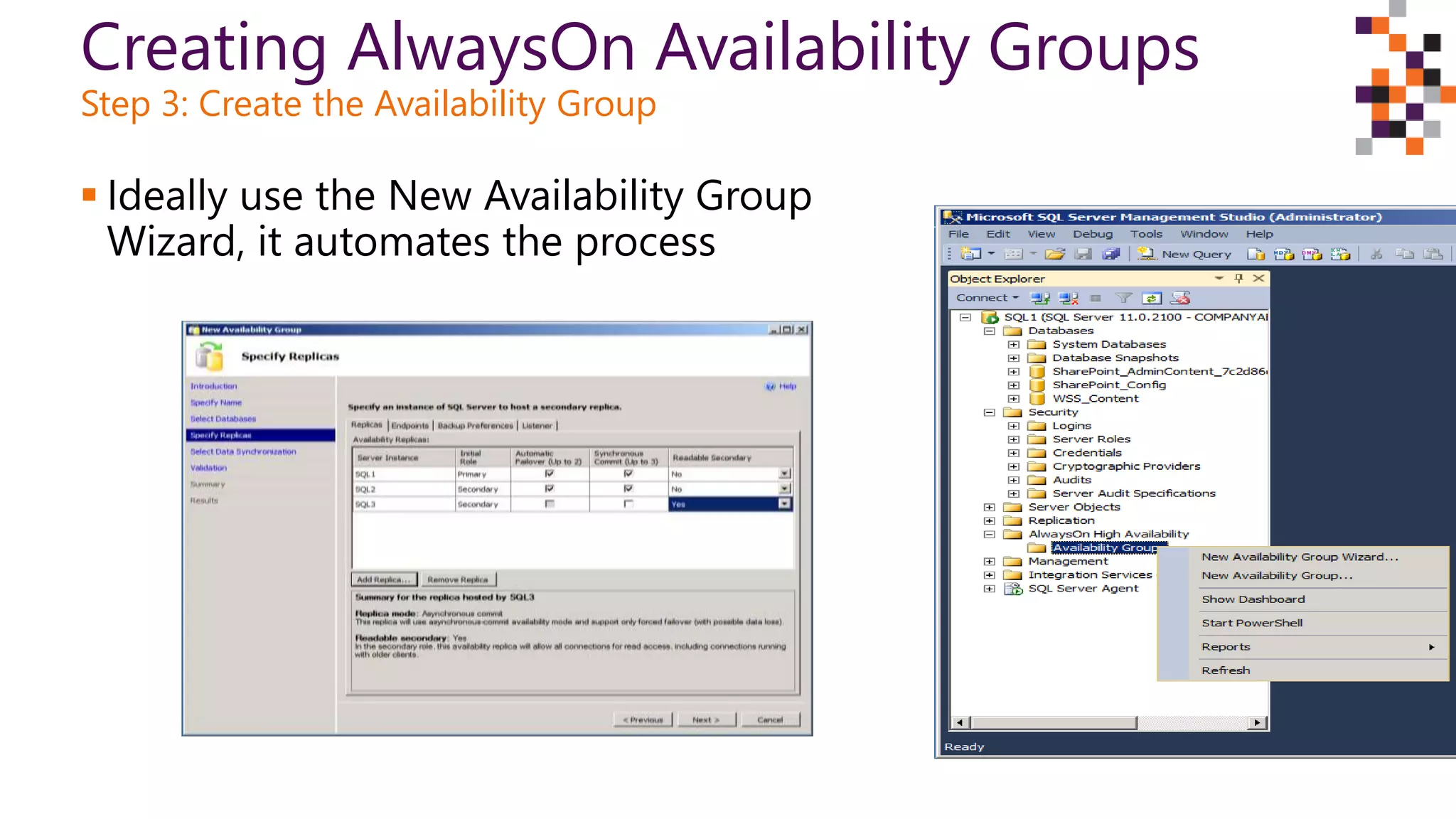Click the MDX query toolbar icon
This screenshot has height=819, width=1456.
pos(1284,254)
